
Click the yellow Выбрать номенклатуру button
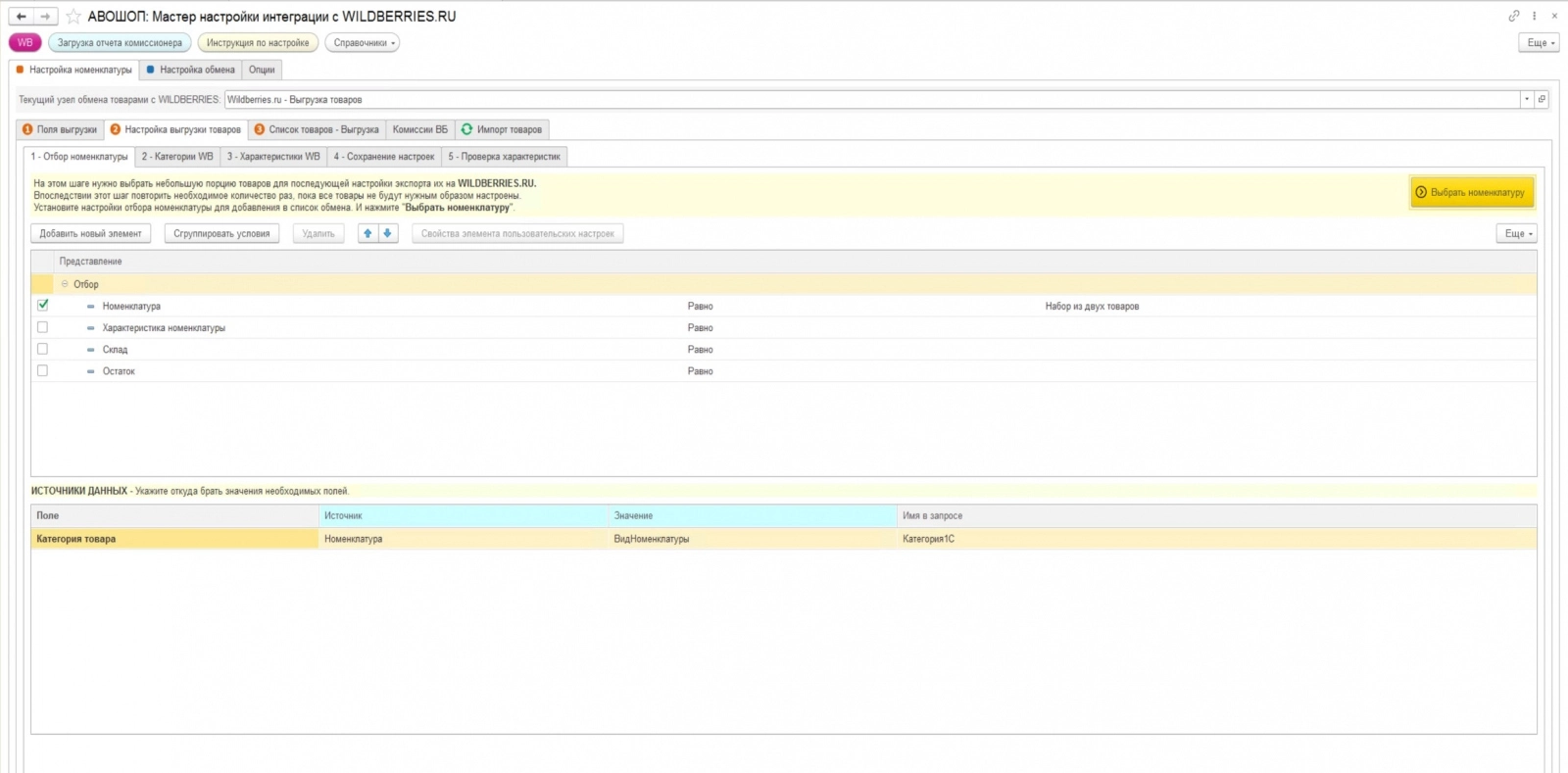tap(1472, 192)
